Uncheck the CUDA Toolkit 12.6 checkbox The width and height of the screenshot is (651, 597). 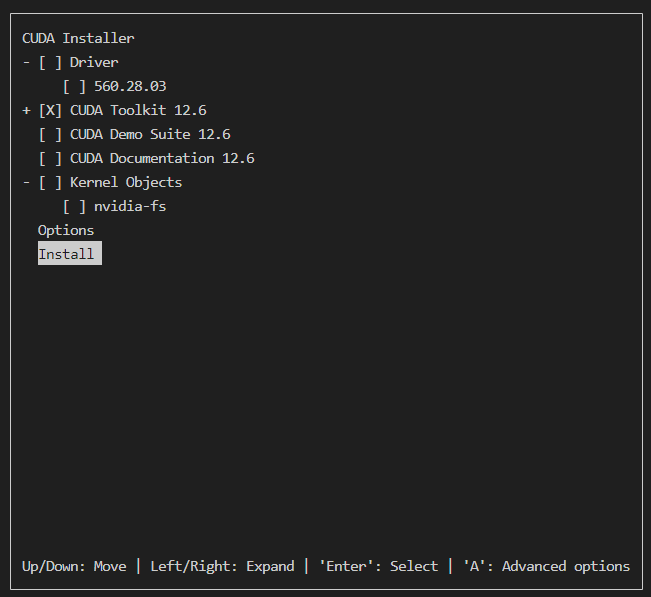50,111
